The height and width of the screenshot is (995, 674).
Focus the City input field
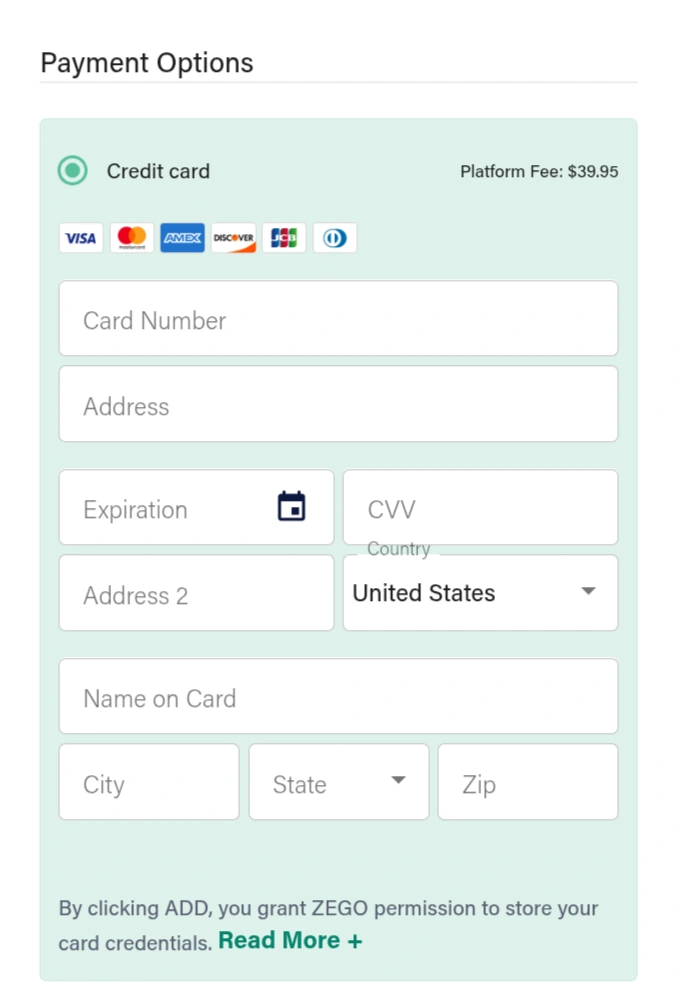[149, 783]
